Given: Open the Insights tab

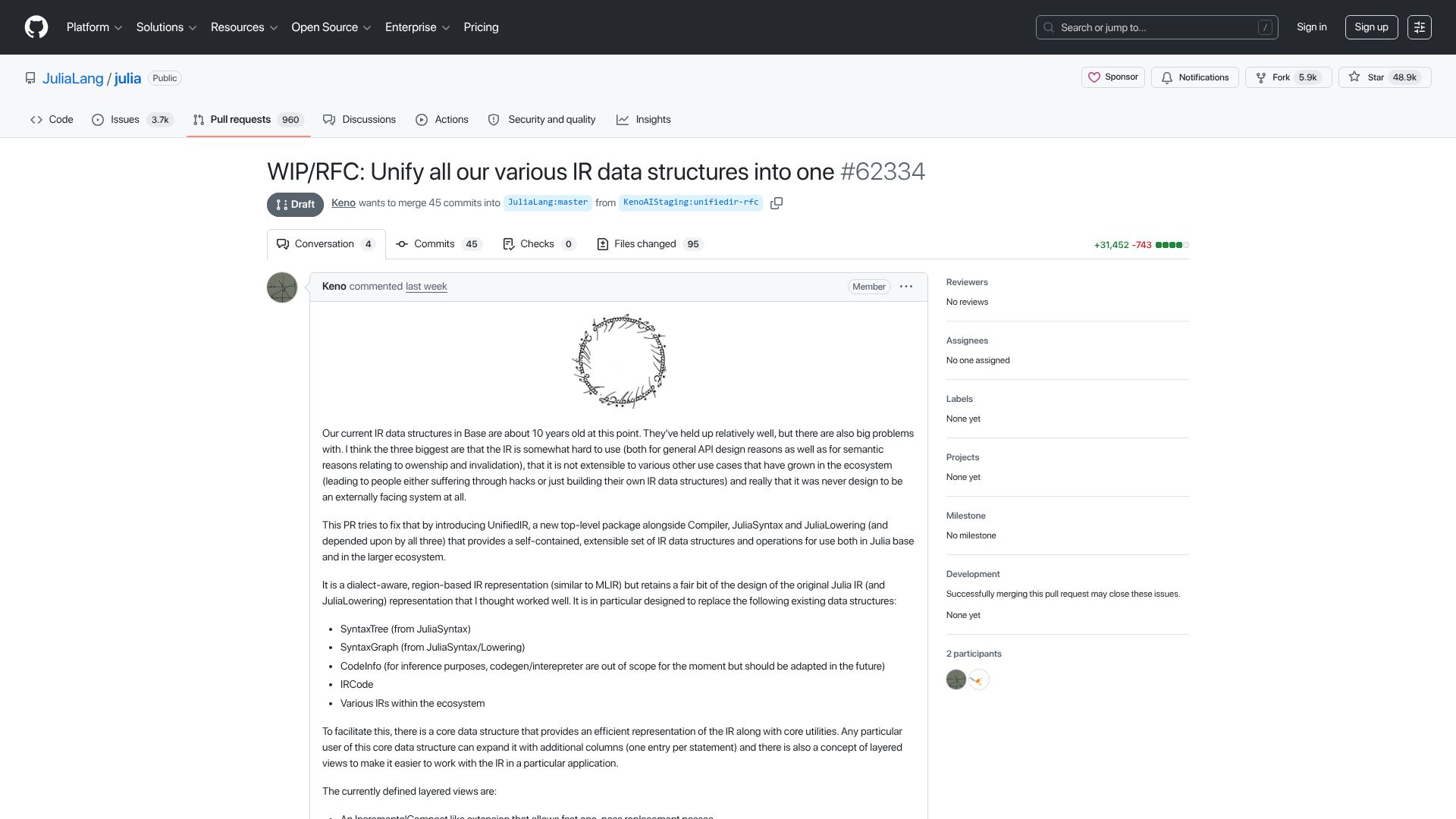Looking at the screenshot, I should [644, 120].
